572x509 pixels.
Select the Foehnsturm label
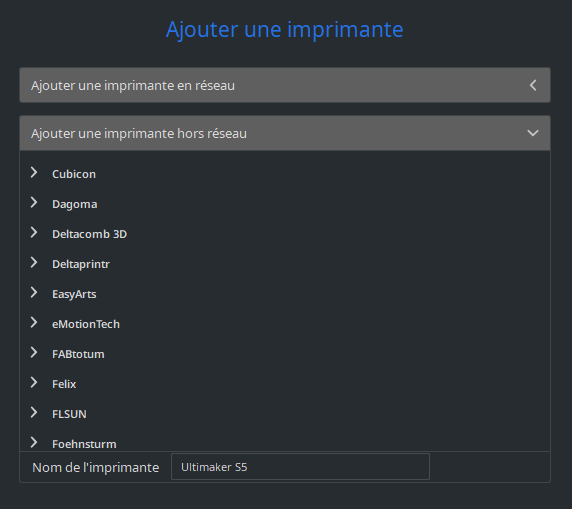tap(84, 444)
